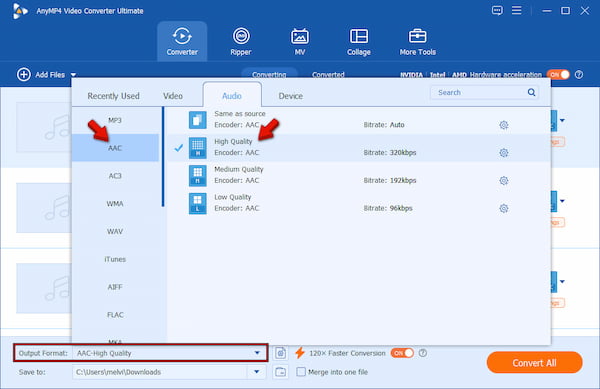This screenshot has height=389, width=600.
Task: Select AIFF format in list
Action: 115,287
